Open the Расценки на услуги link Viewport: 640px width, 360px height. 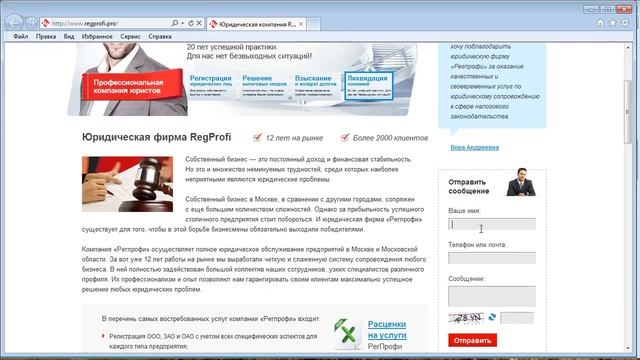click(387, 329)
